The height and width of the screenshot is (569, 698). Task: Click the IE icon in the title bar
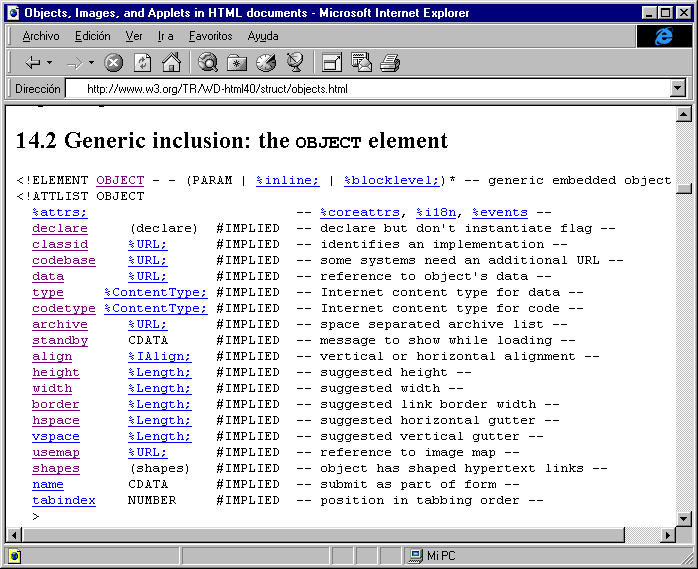pyautogui.click(x=14, y=13)
